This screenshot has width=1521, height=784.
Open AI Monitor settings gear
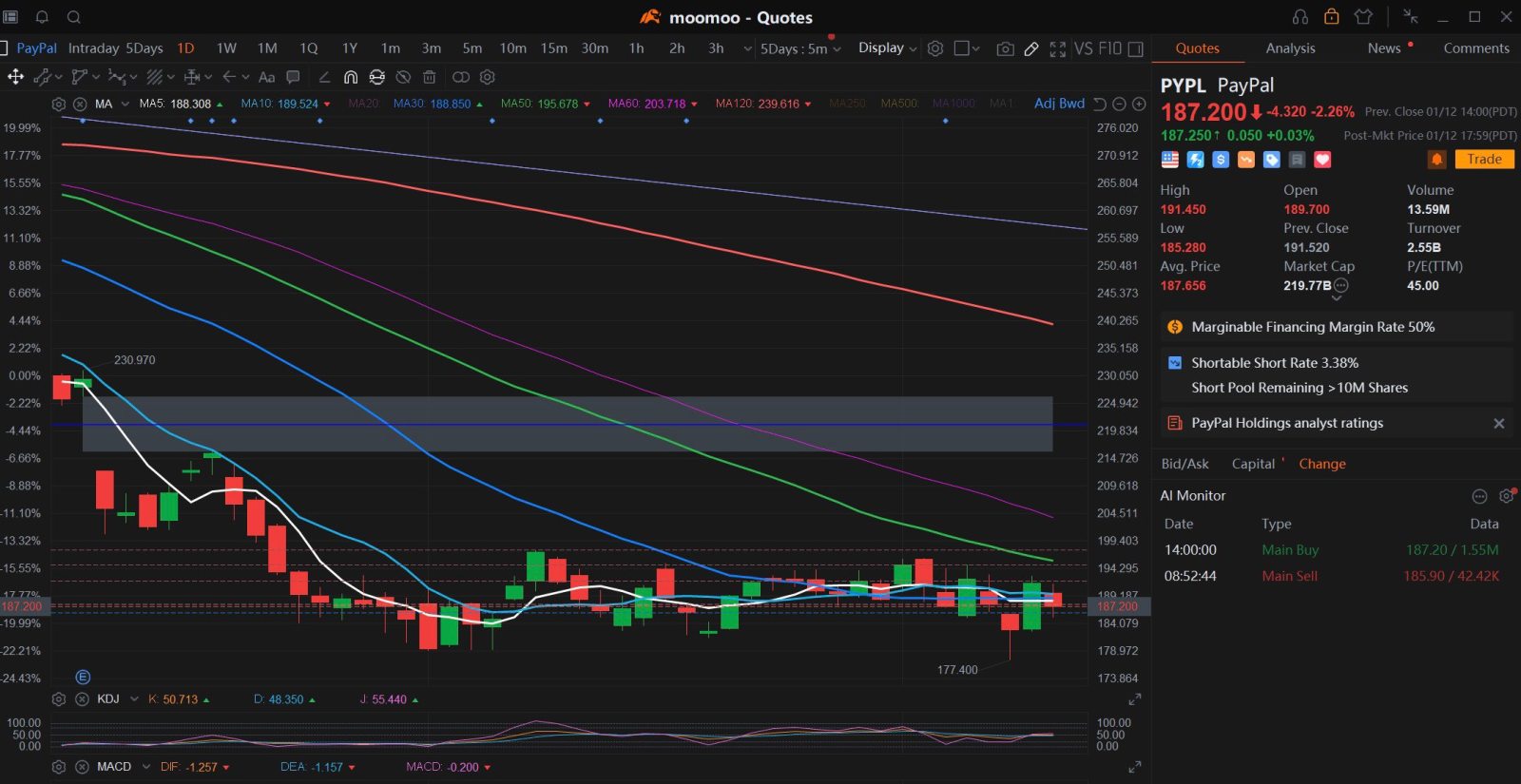click(x=1506, y=496)
